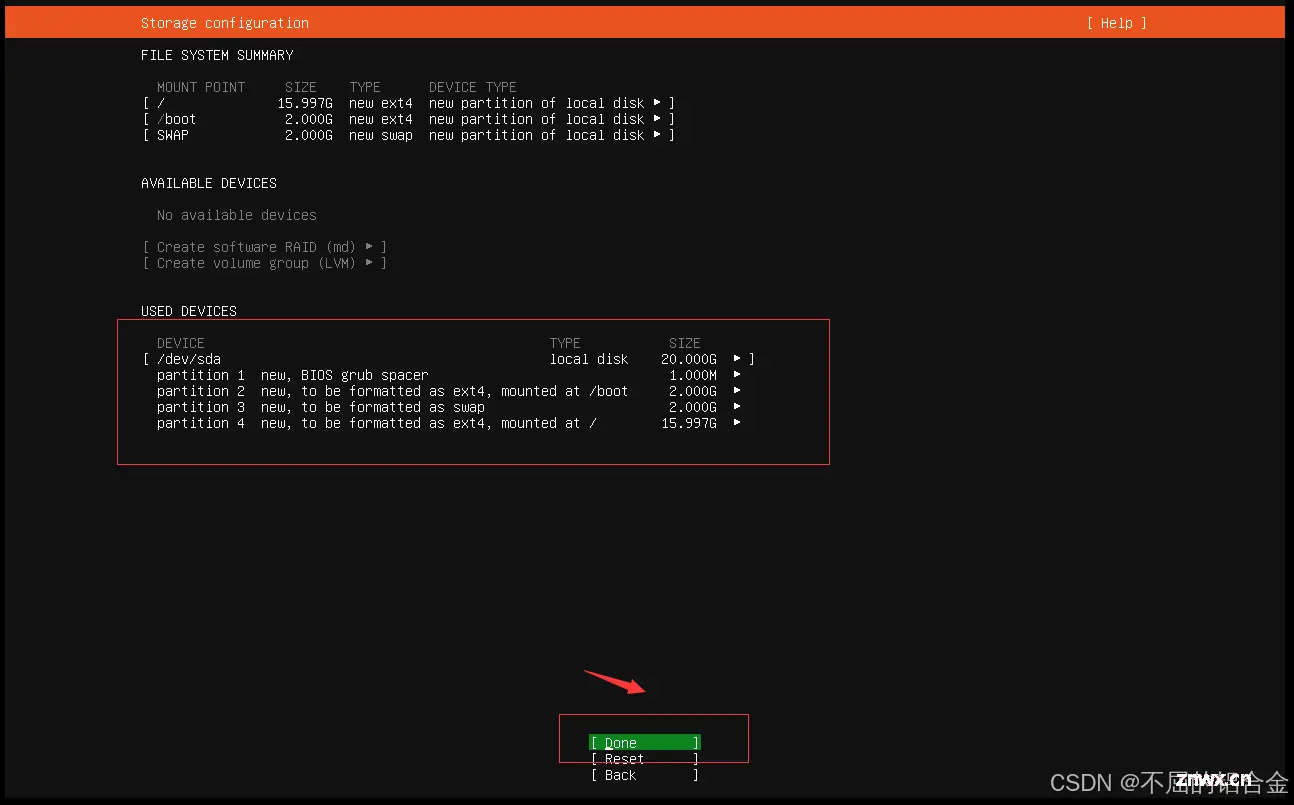Expand the SWAP mount arrow
This screenshot has width=1294, height=805.
click(657, 135)
